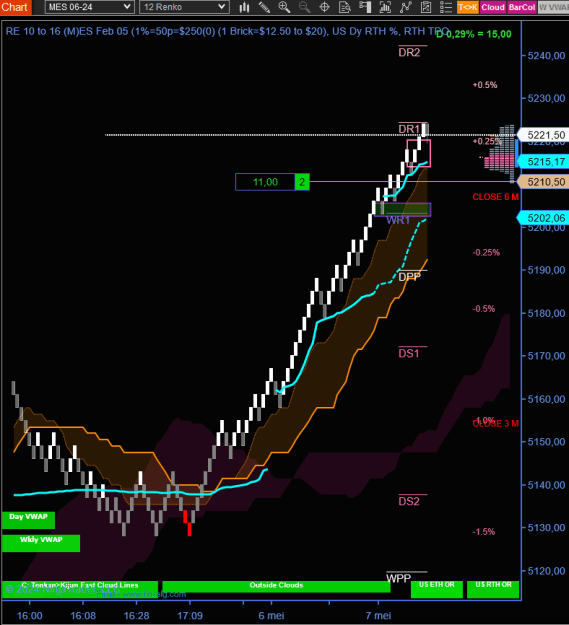Toggle the BarCol indicator button
The height and width of the screenshot is (625, 569).
(x=522, y=7)
